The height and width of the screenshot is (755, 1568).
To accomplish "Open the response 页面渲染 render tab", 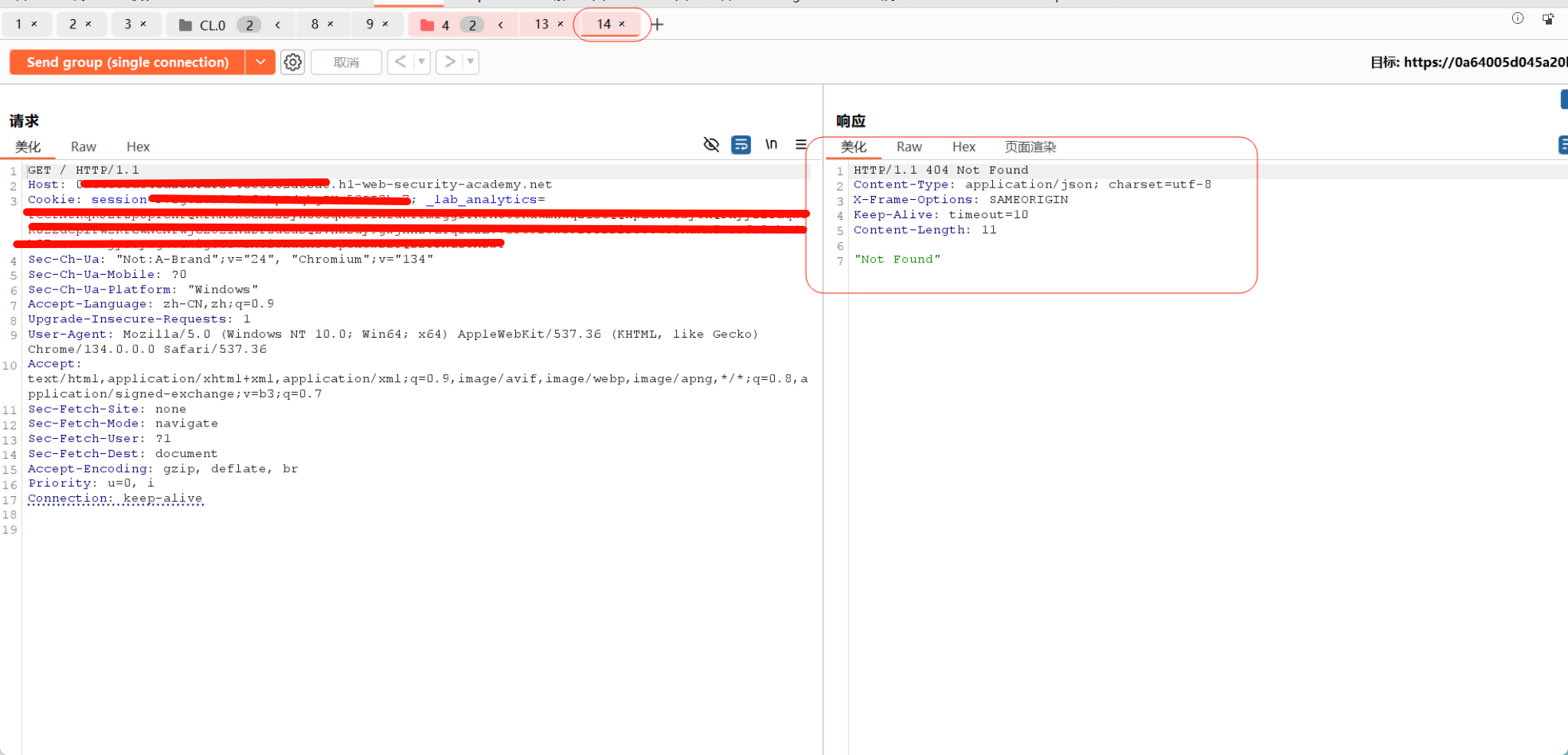I will (1030, 147).
